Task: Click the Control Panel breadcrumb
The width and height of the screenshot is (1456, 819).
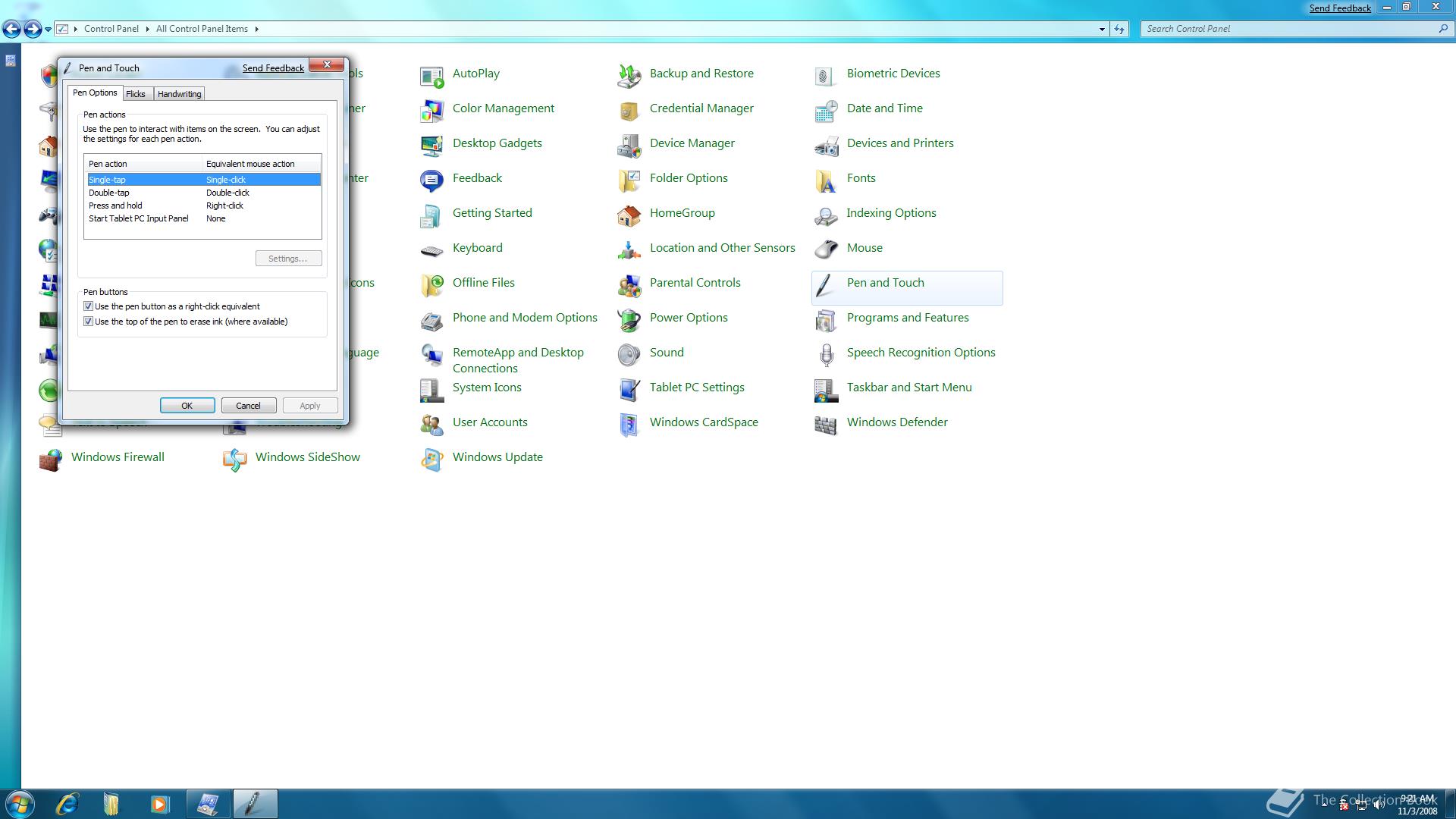Action: tap(111, 29)
